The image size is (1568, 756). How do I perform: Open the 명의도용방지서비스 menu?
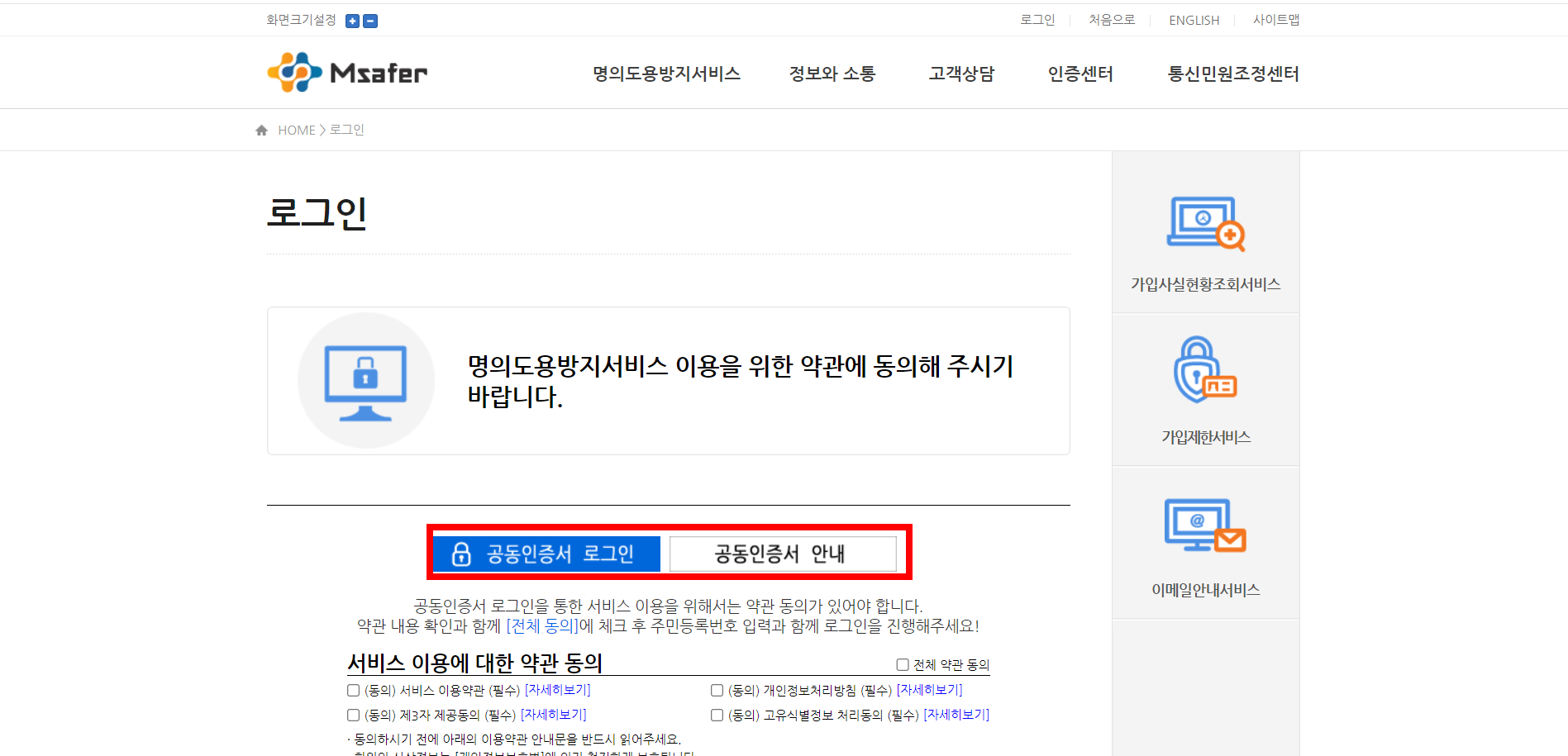[666, 73]
